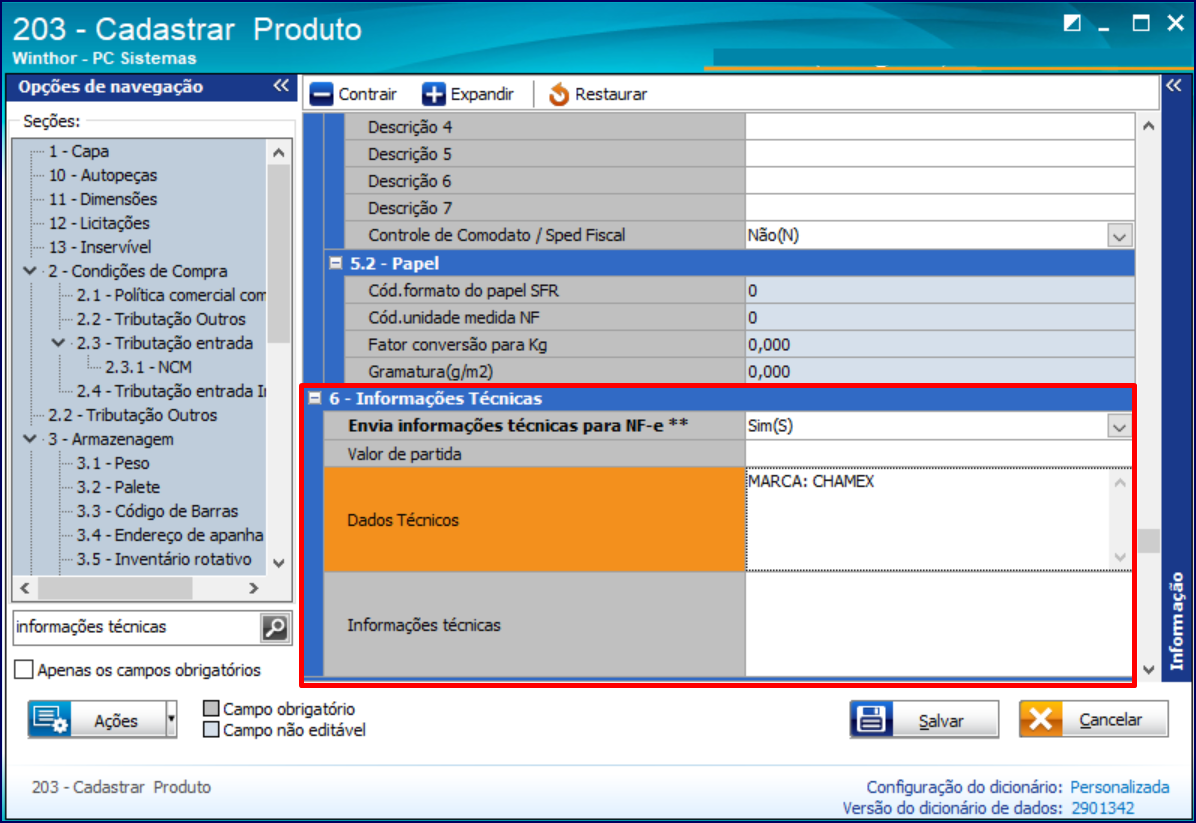Collapse the 5.2 - Papel section
The image size is (1196, 823).
[336, 263]
